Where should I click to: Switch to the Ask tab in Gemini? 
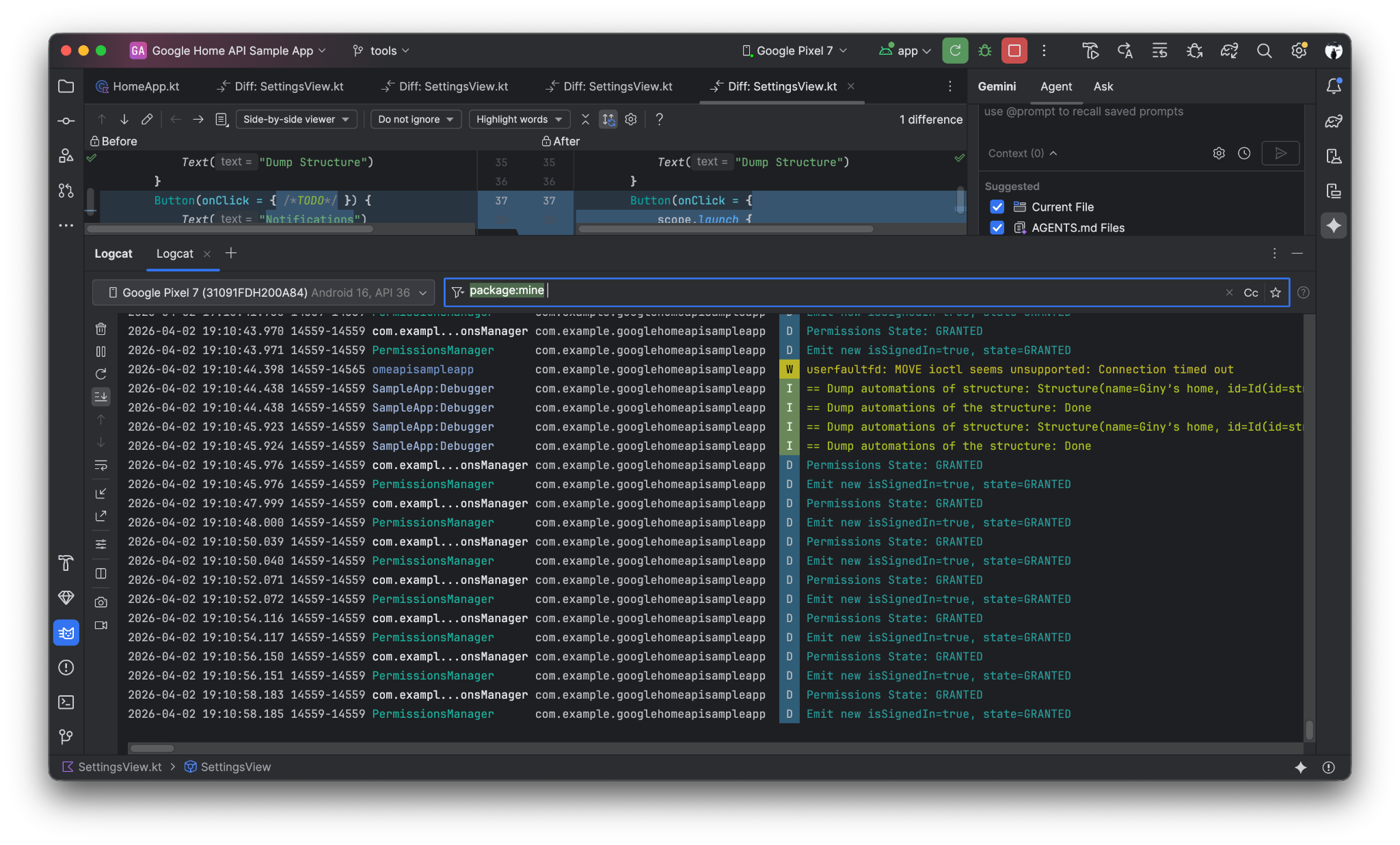[1103, 86]
